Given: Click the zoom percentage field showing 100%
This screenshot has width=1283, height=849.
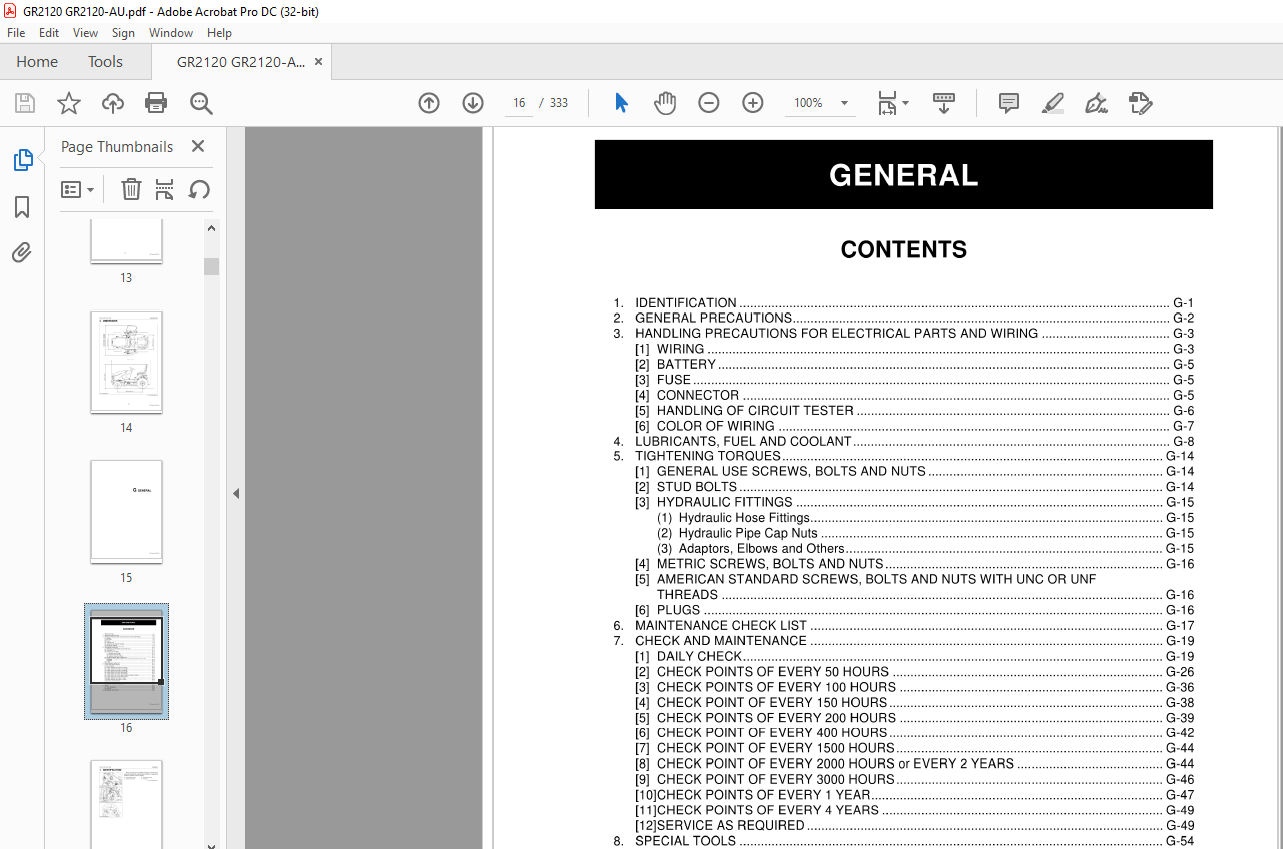Looking at the screenshot, I should pyautogui.click(x=809, y=103).
